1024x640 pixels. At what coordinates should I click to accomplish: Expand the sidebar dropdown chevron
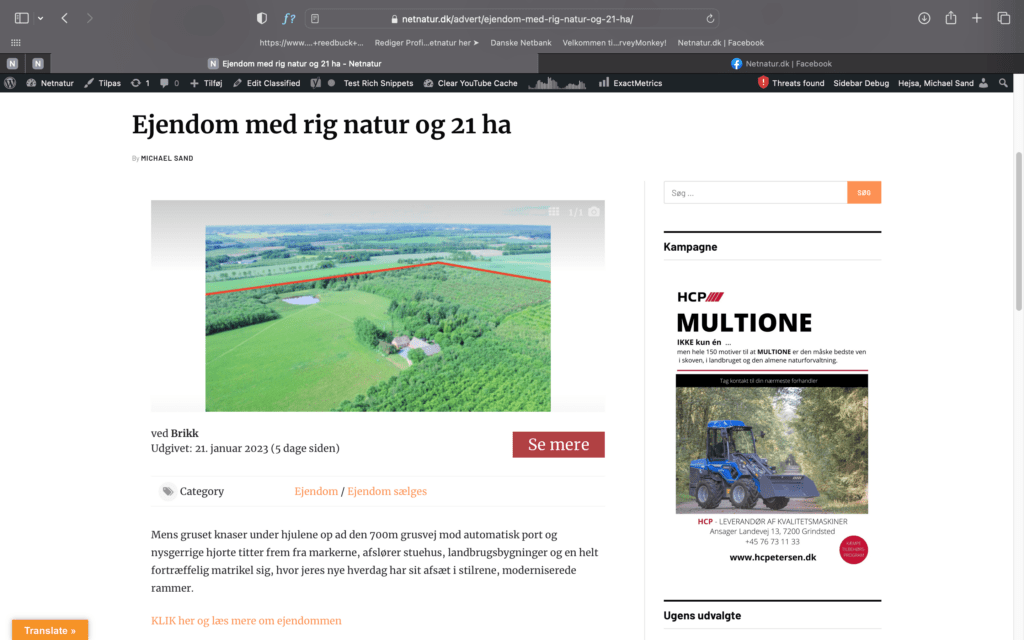[41, 18]
